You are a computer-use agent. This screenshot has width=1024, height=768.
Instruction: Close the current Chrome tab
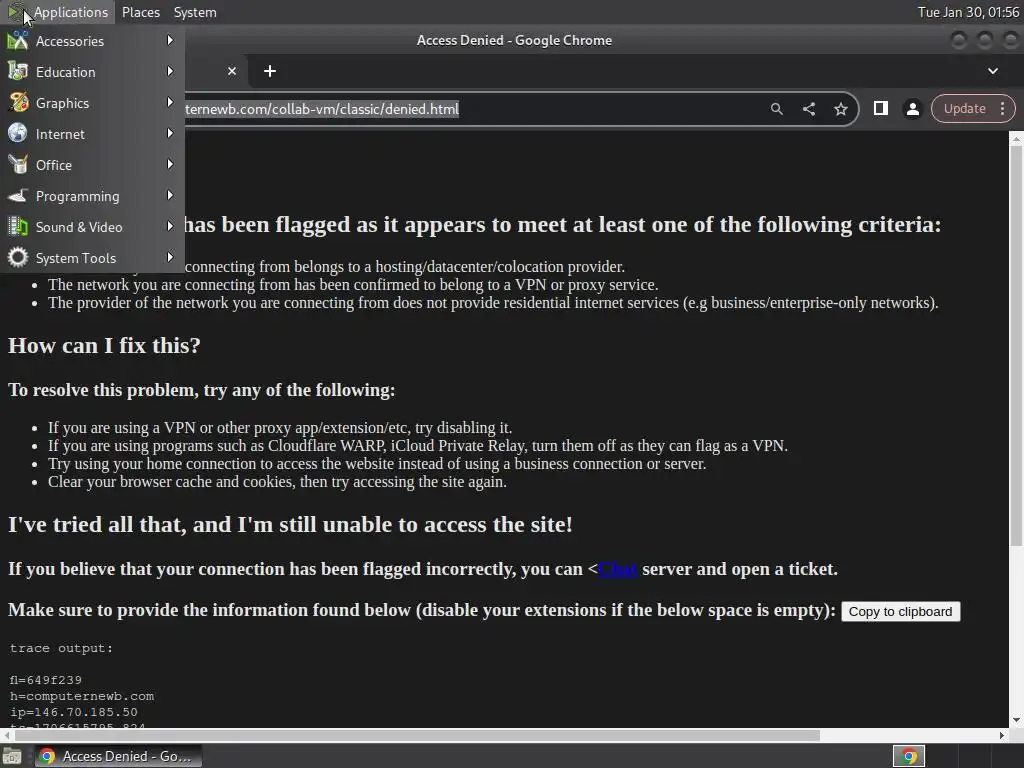(232, 71)
